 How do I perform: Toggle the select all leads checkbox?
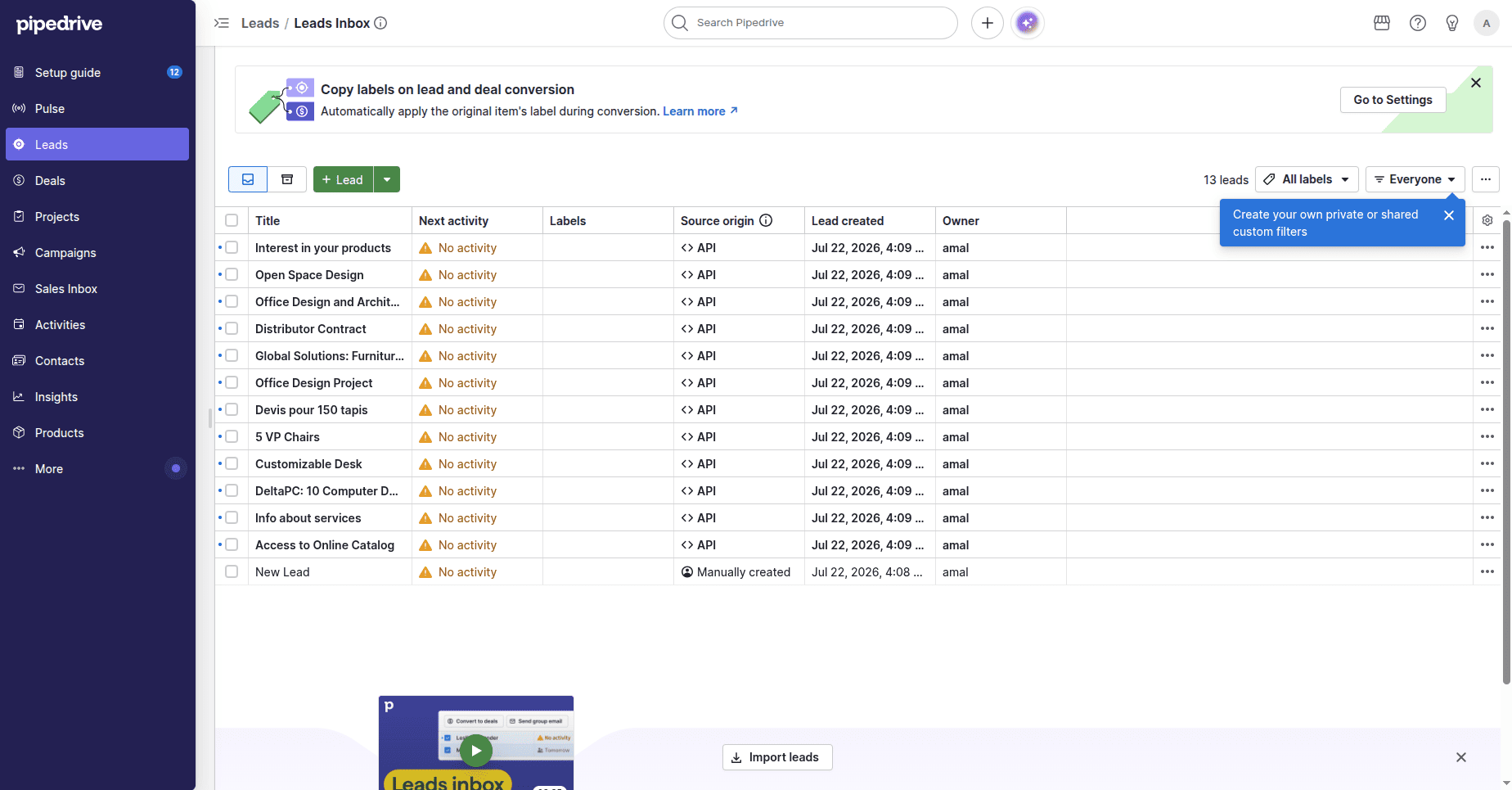232,220
